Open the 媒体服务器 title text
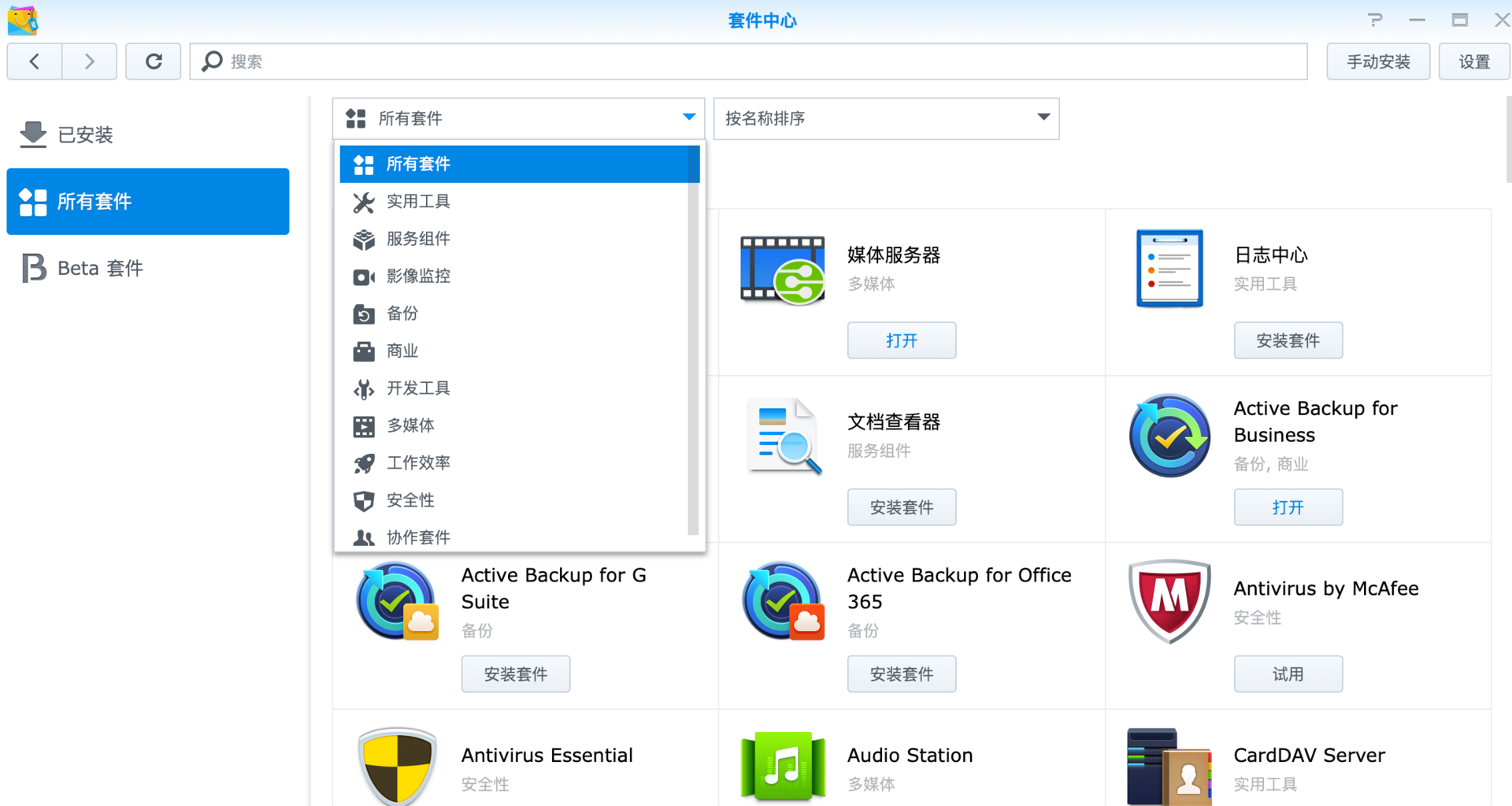Screen dimensions: 1512x806 [x=894, y=255]
